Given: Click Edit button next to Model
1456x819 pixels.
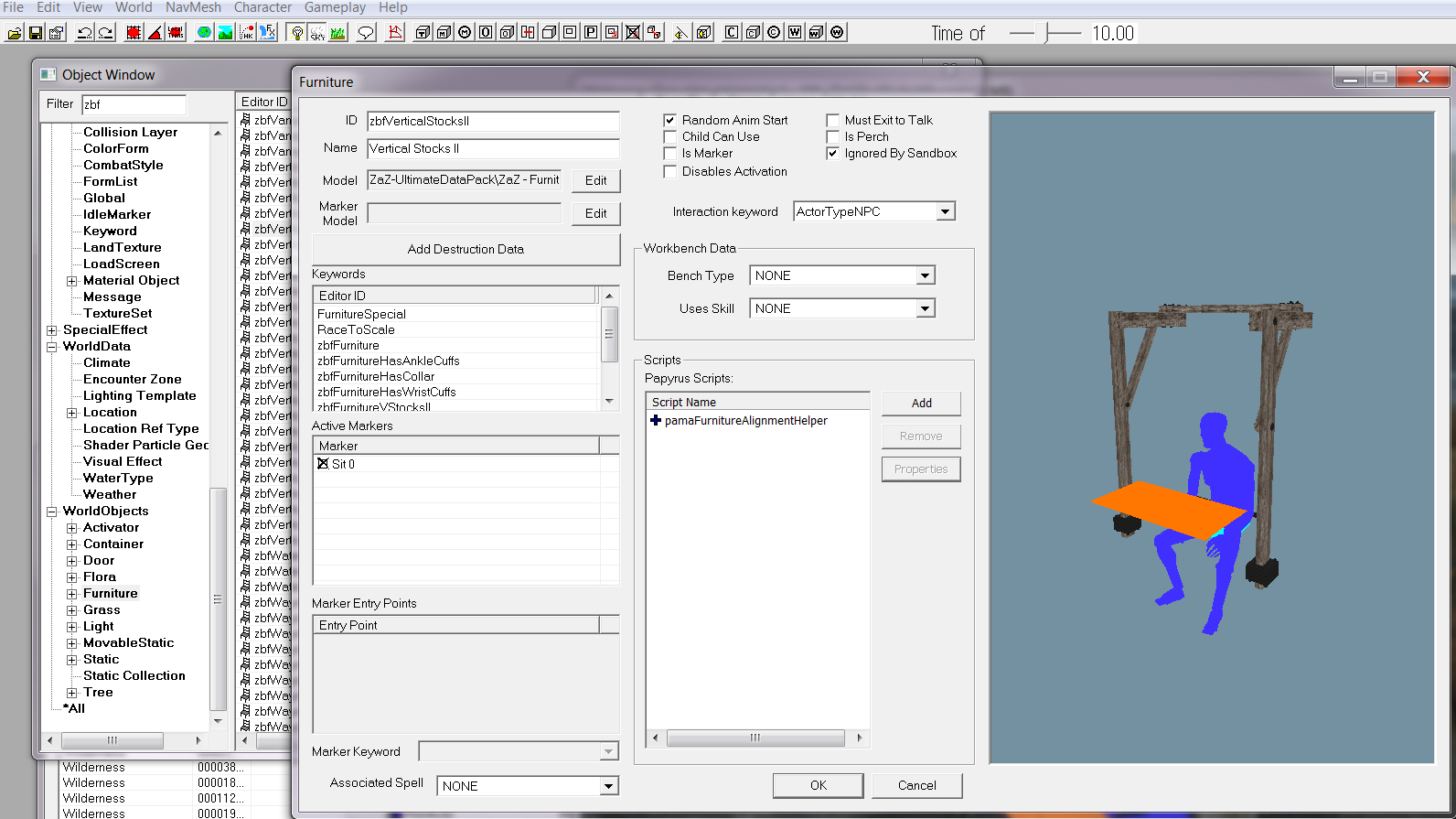Looking at the screenshot, I should pyautogui.click(x=596, y=180).
